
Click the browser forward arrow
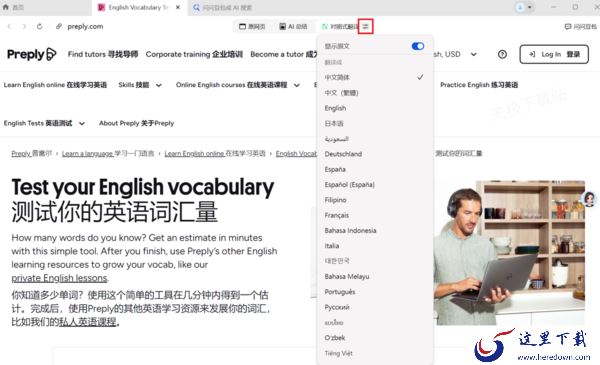[24, 26]
